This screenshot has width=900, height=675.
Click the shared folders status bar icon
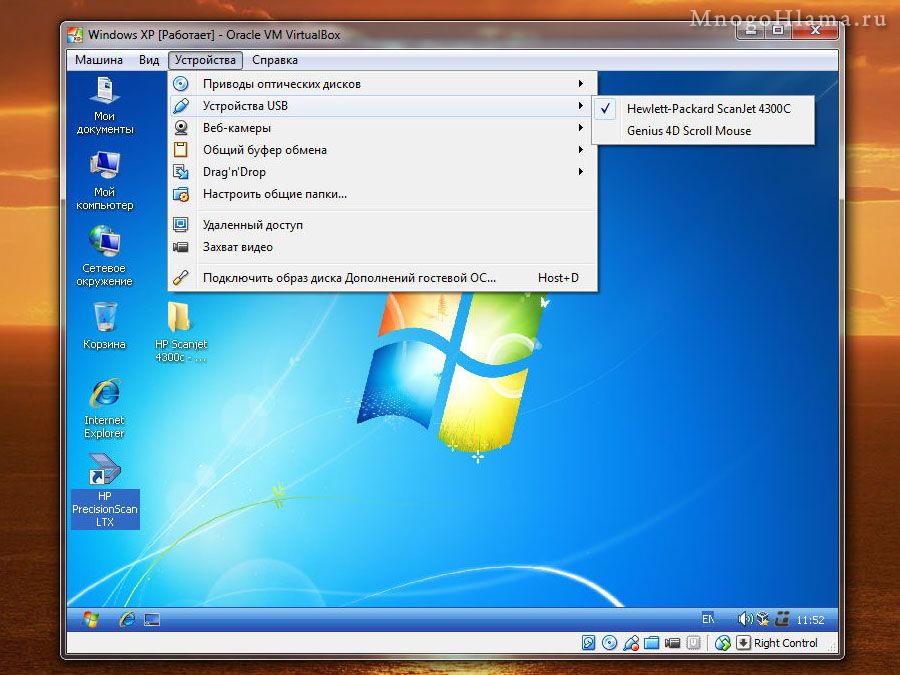click(651, 643)
